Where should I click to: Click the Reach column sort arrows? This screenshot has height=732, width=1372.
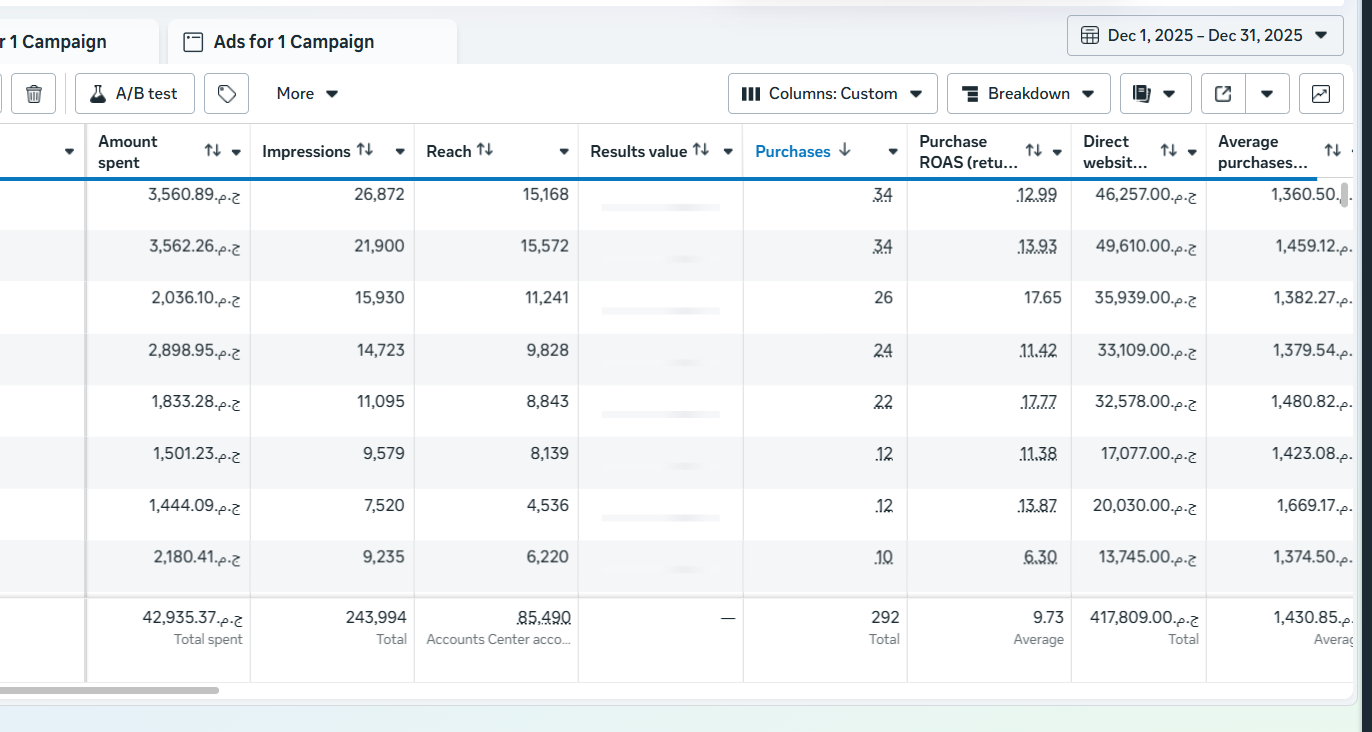pyautogui.click(x=485, y=151)
